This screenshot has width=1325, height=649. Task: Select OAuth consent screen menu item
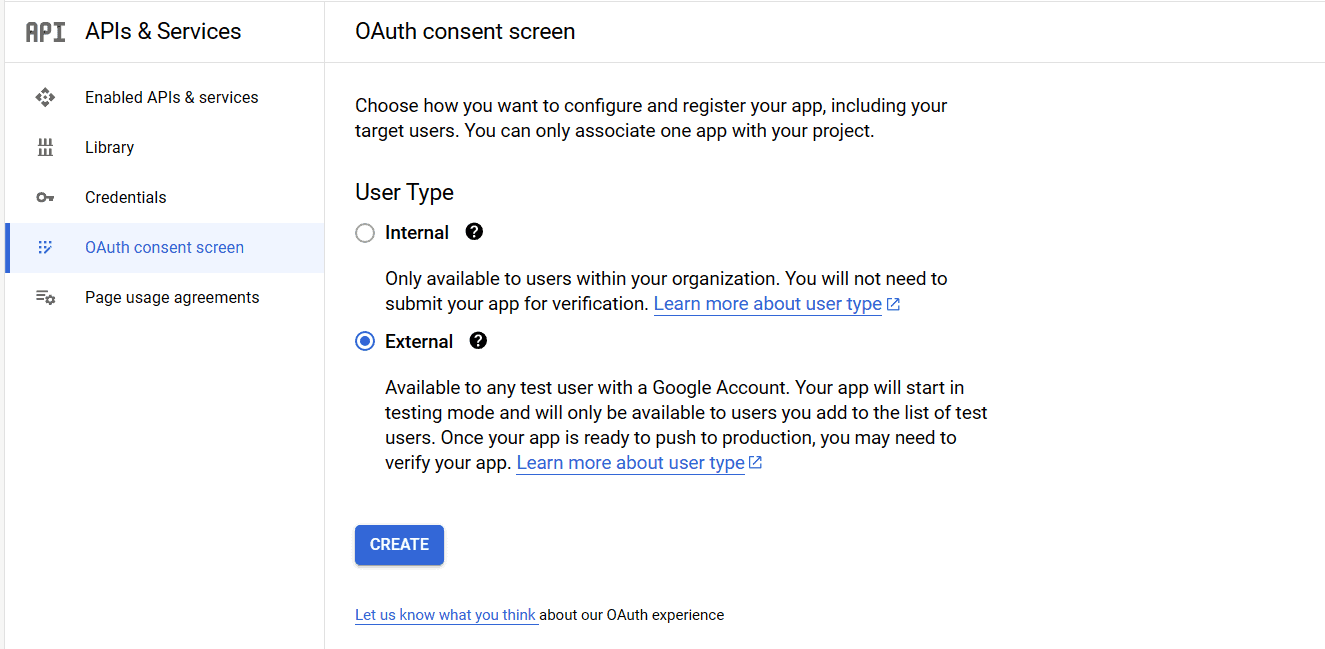pos(164,247)
